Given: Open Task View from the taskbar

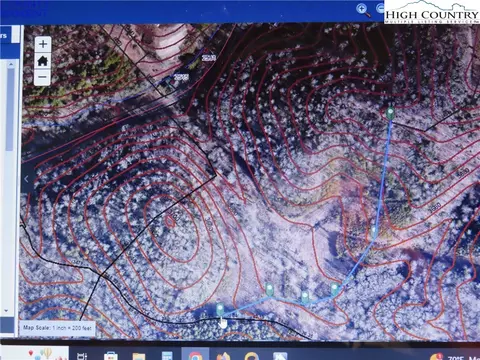Looking at the screenshot, I should 82,356.
